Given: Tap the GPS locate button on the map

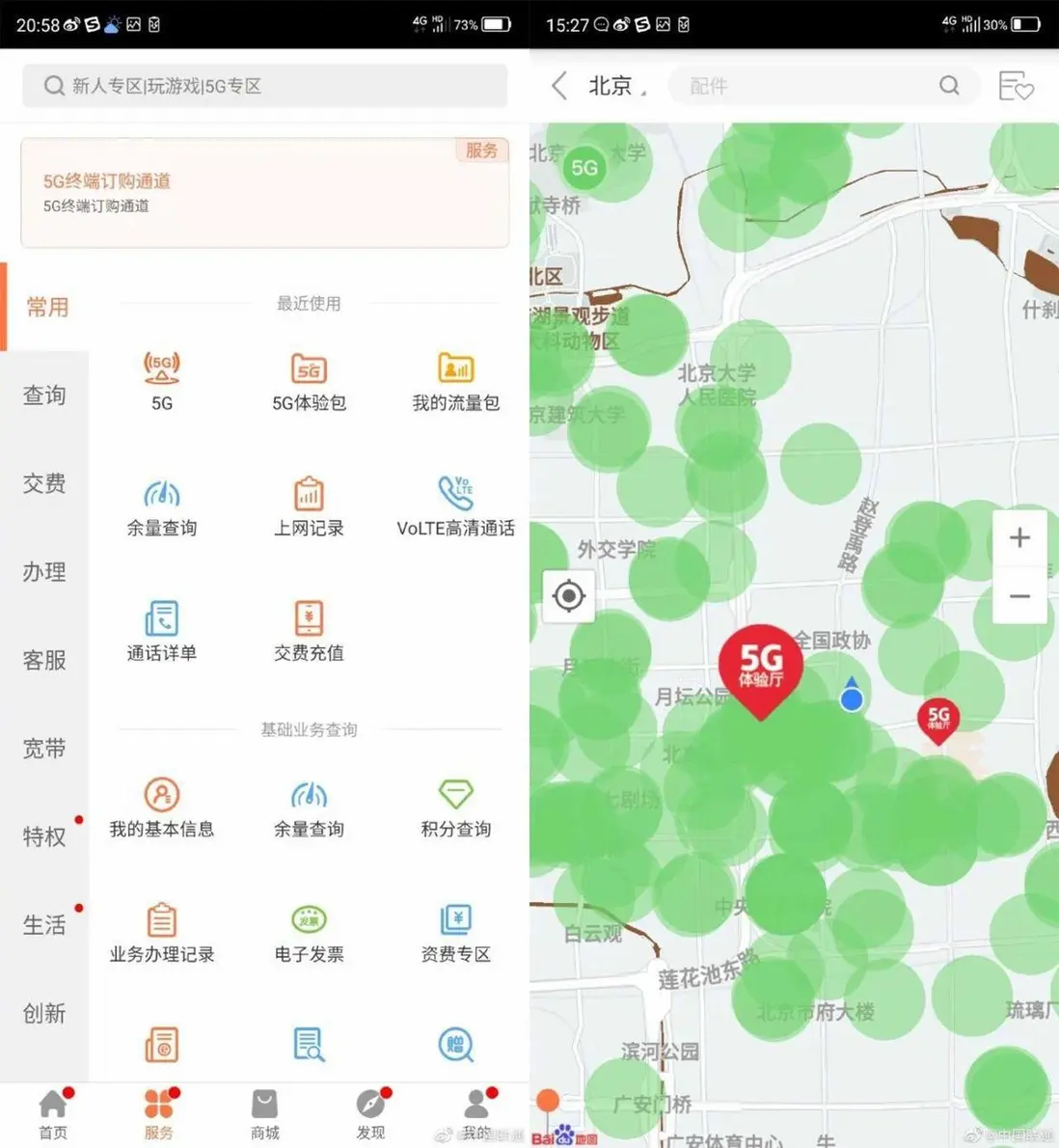Looking at the screenshot, I should (x=568, y=595).
